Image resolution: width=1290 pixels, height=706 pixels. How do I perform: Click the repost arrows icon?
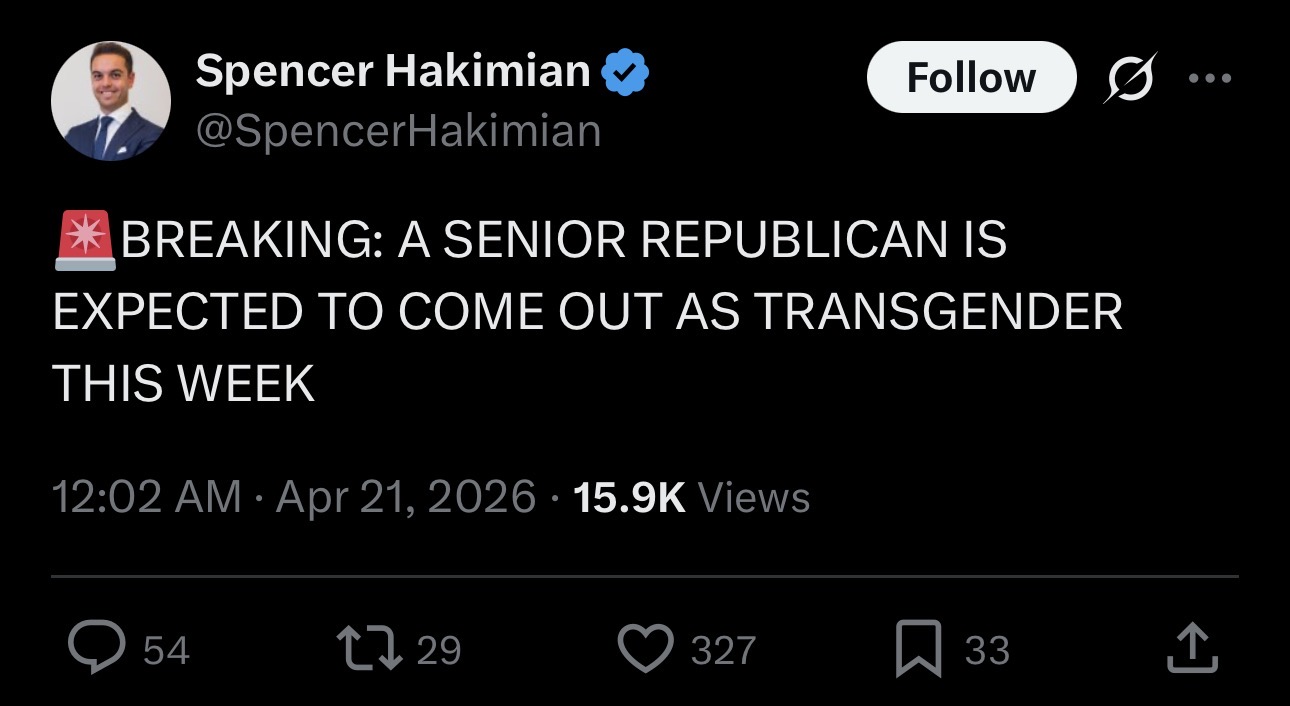tap(372, 650)
